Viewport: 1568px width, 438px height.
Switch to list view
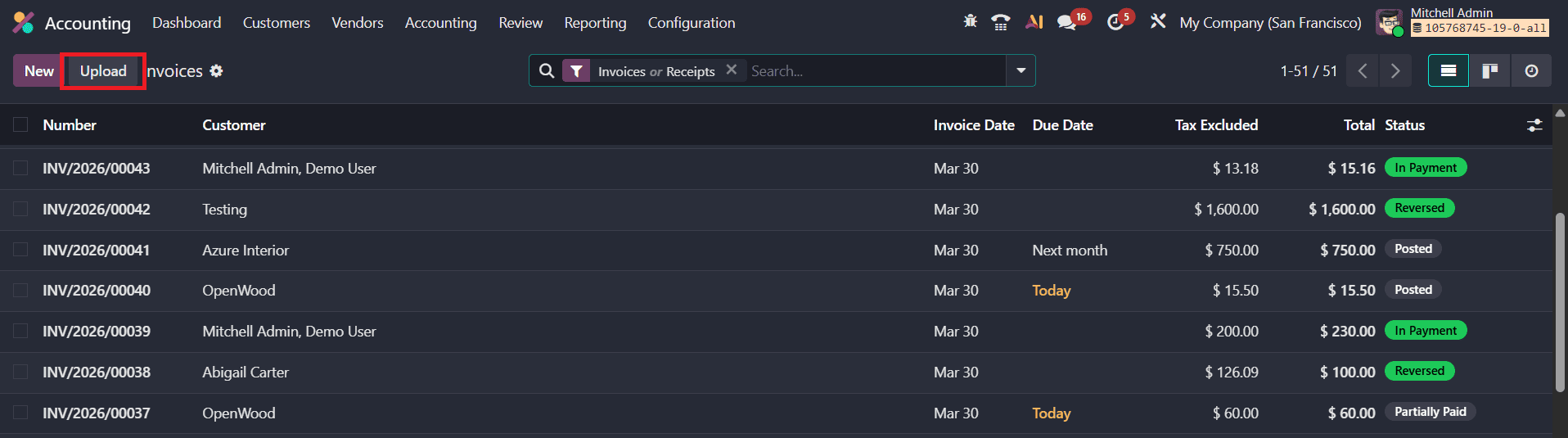[x=1449, y=71]
